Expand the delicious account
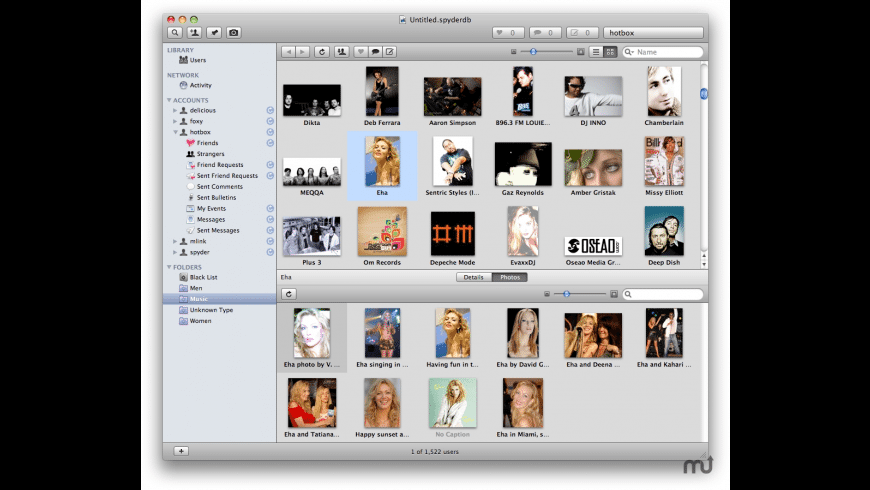 tap(175, 110)
